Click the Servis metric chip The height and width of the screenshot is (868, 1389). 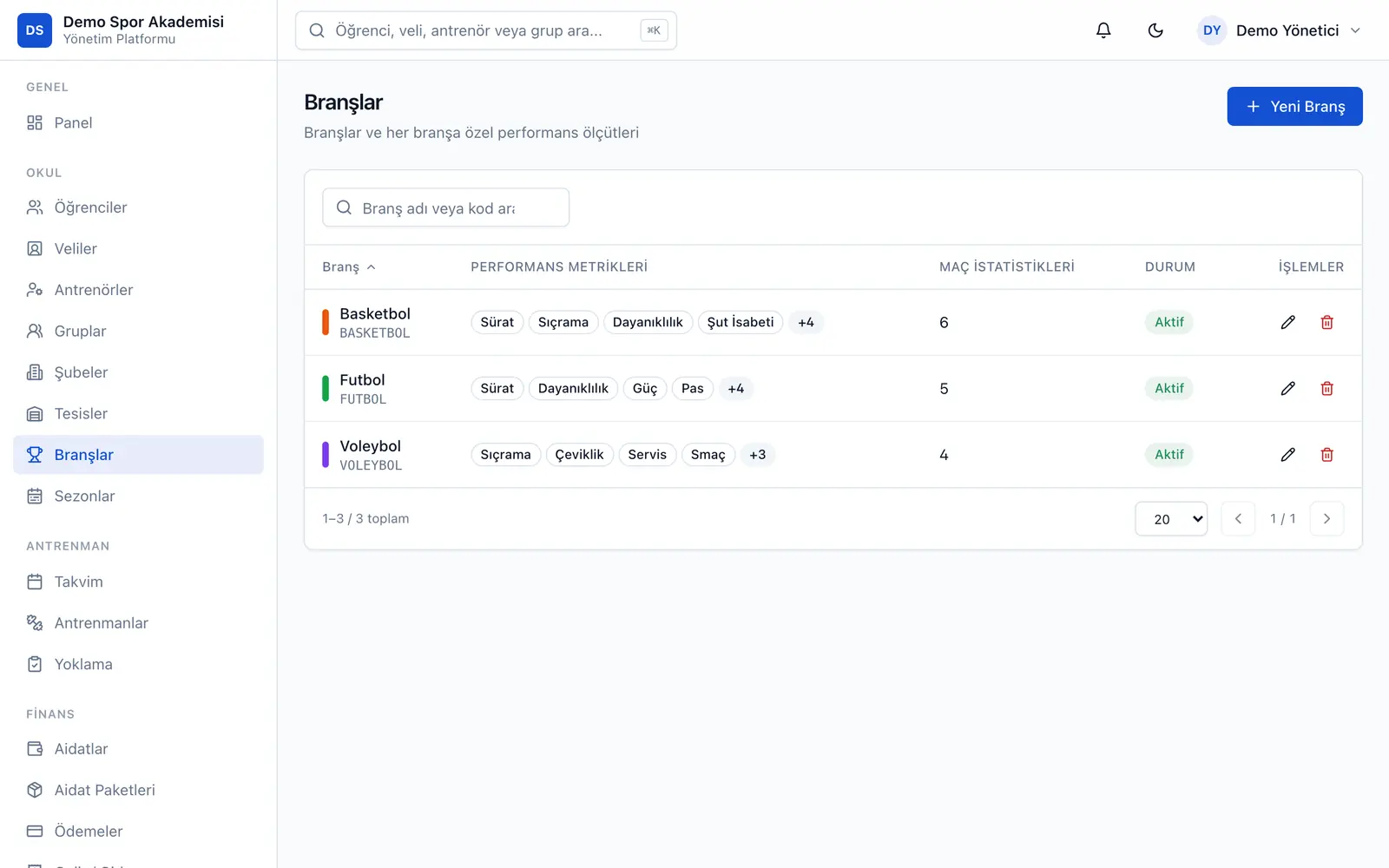[648, 454]
